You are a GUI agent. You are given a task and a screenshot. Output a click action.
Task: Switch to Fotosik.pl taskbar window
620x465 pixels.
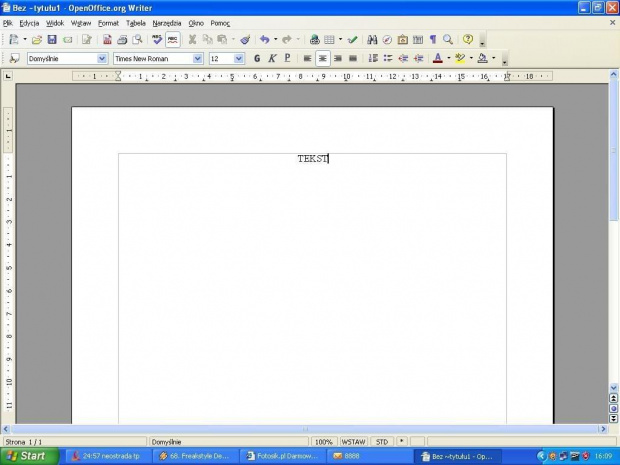(x=282, y=456)
